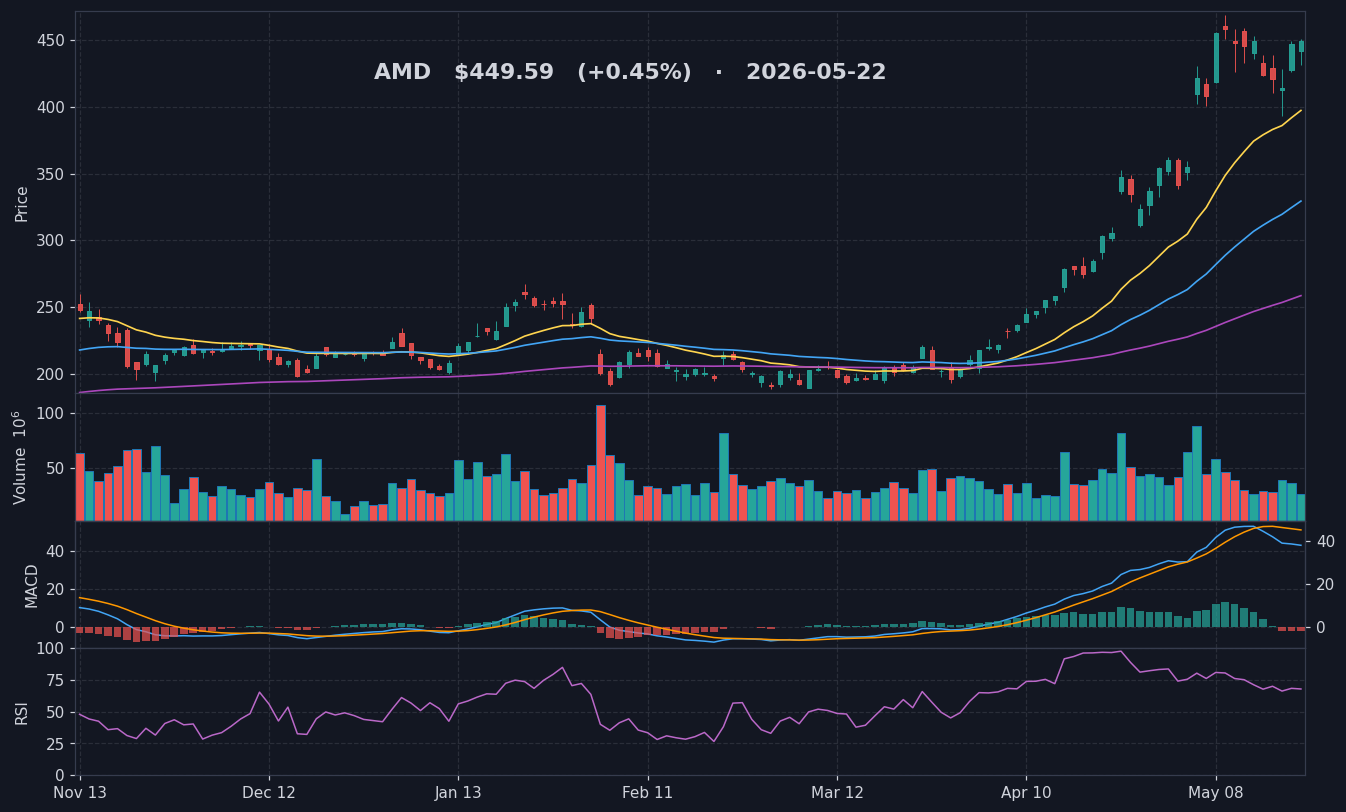1346x812 pixels.
Task: Click the 75 tick on RSI axis
Action: pos(56,680)
